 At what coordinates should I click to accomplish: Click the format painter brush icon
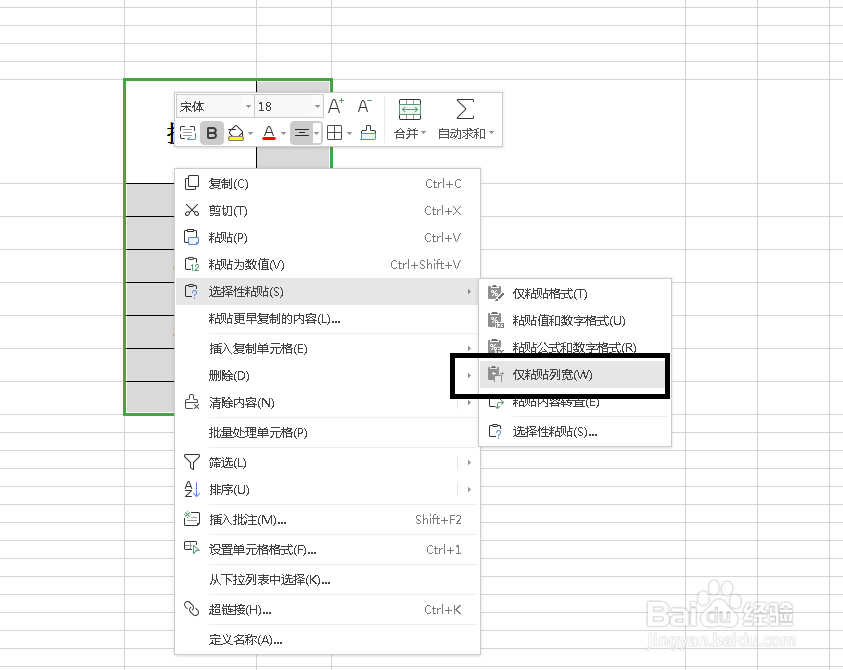pos(368,133)
